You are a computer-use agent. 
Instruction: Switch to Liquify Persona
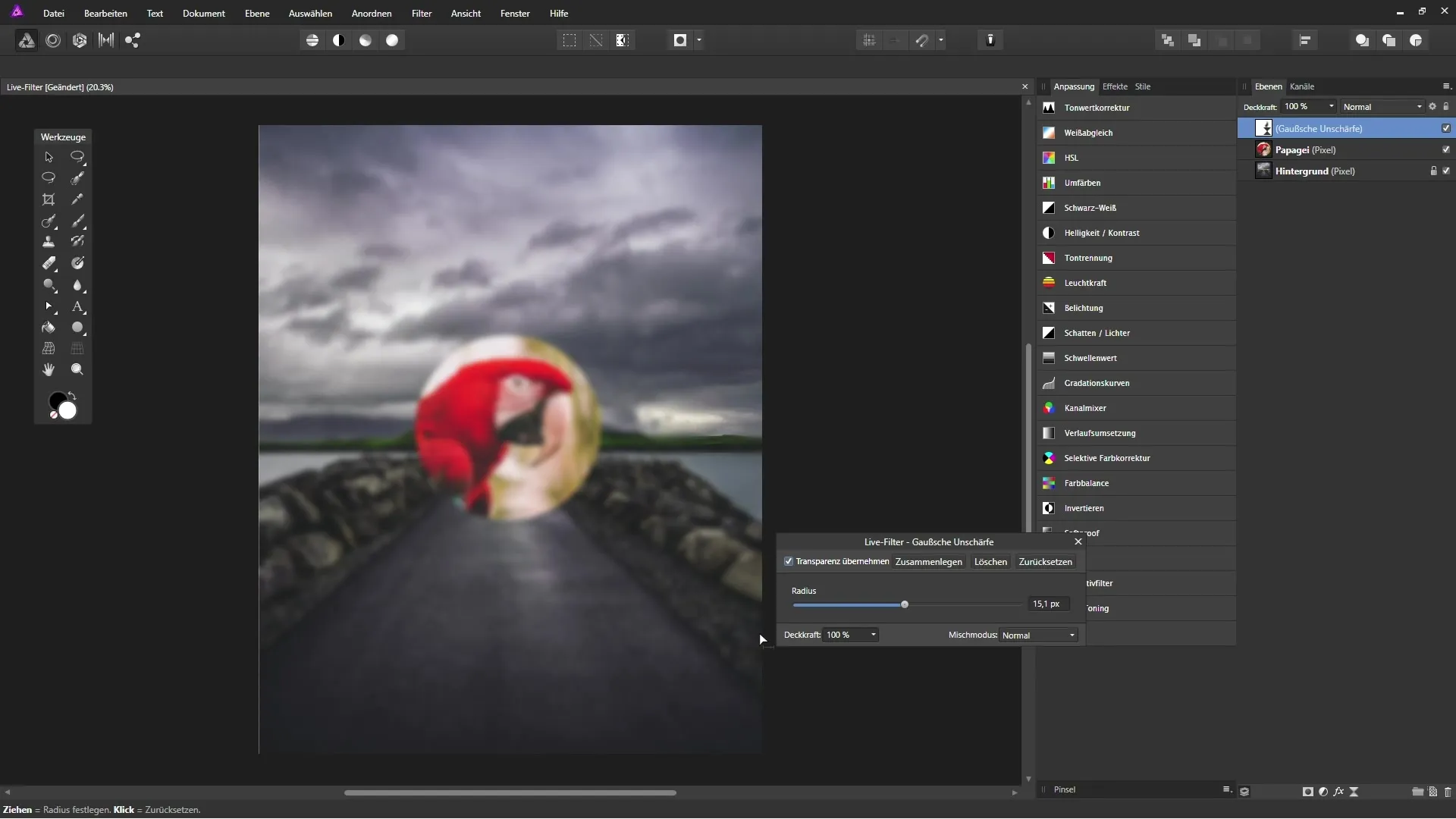[x=53, y=40]
